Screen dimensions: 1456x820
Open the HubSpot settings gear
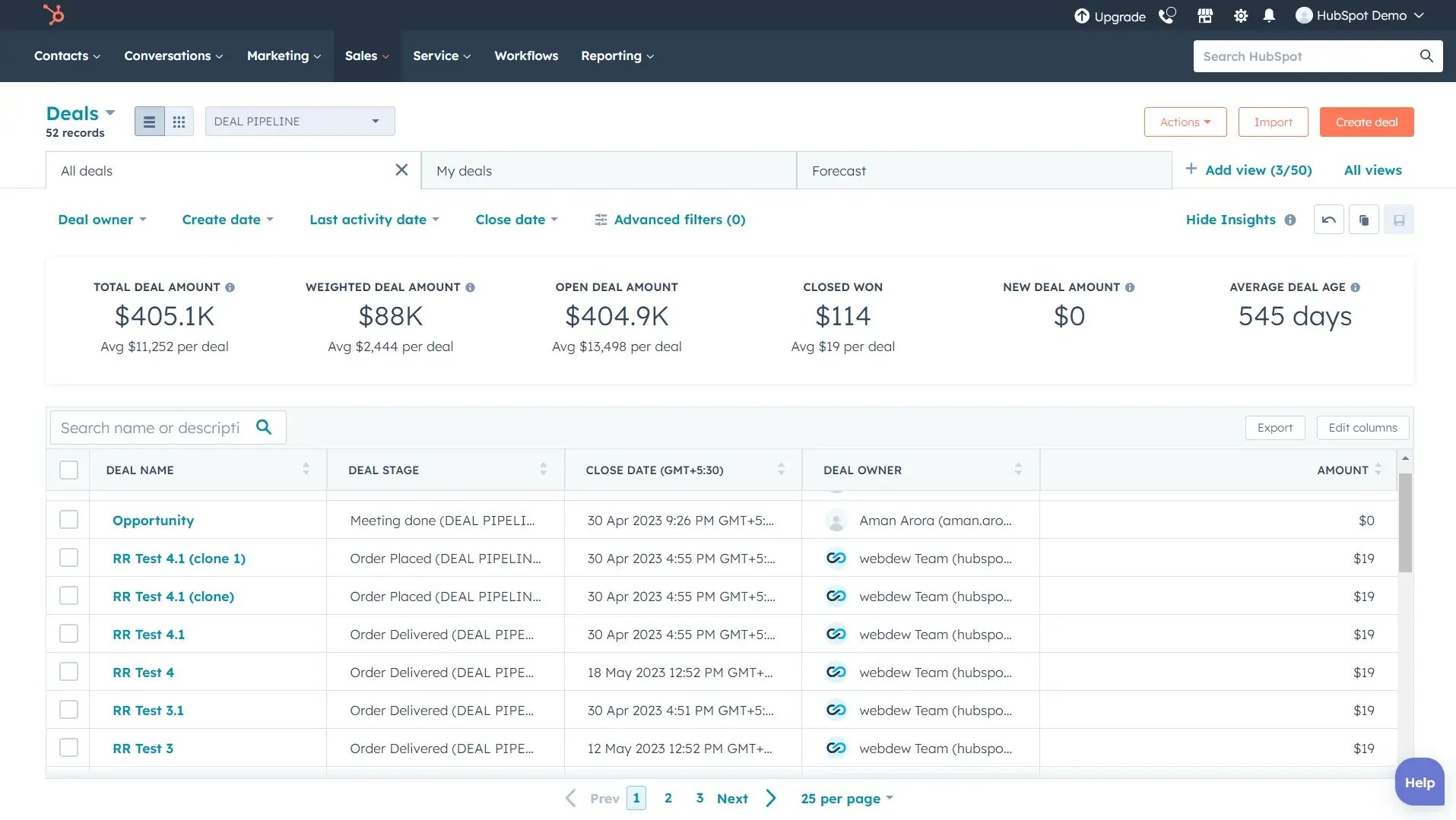coord(1241,15)
